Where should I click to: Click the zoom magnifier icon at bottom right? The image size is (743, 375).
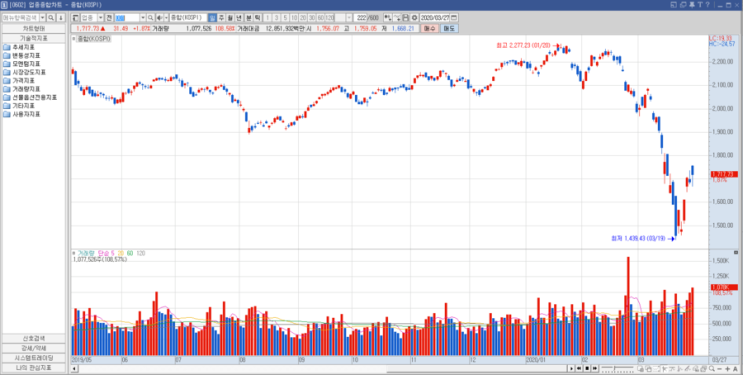point(711,368)
